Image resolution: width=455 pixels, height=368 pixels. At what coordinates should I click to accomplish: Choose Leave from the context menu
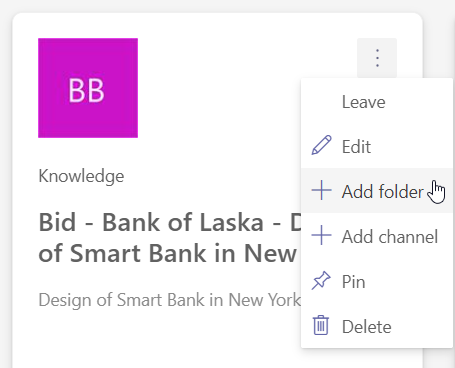377,102
